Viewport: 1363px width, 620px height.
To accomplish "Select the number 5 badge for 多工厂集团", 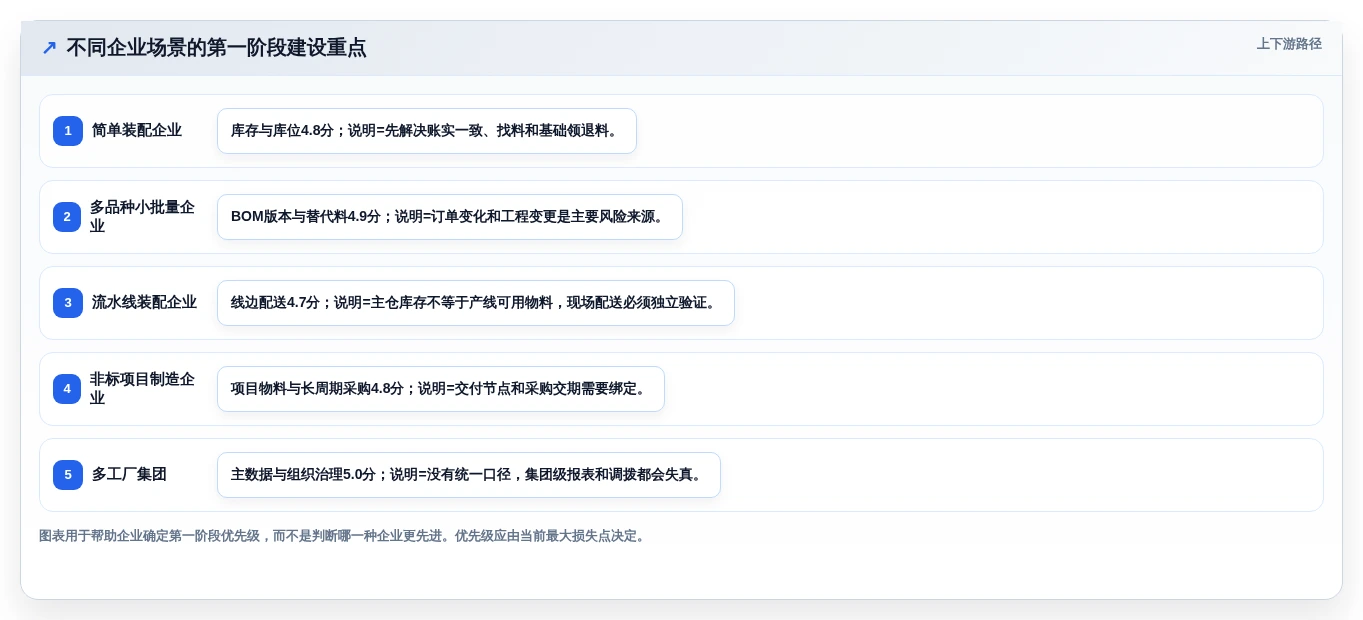I will tap(68, 475).
